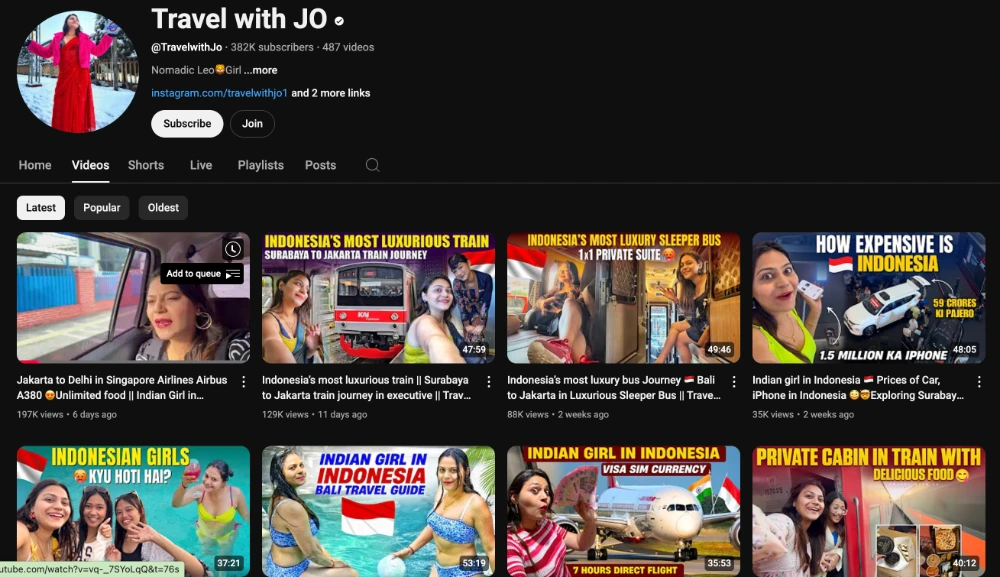Switch to the Popular filter
The image size is (1000, 577).
coord(101,207)
